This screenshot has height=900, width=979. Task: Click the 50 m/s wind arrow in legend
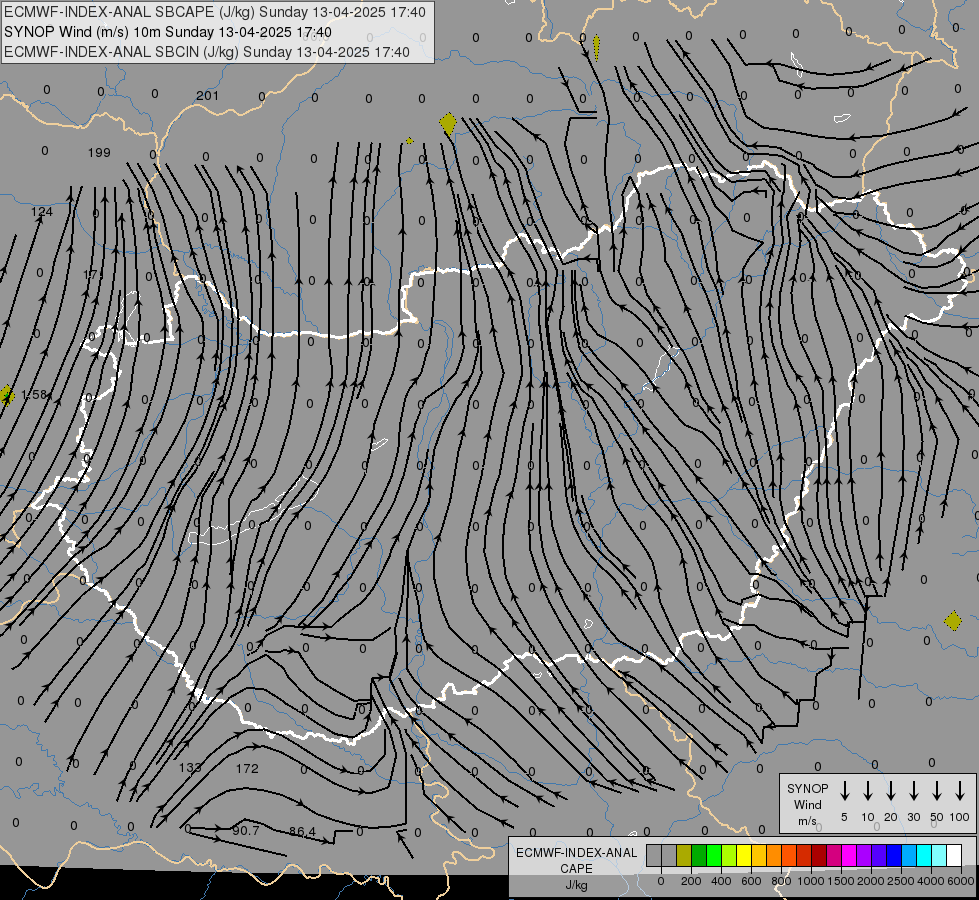(937, 791)
